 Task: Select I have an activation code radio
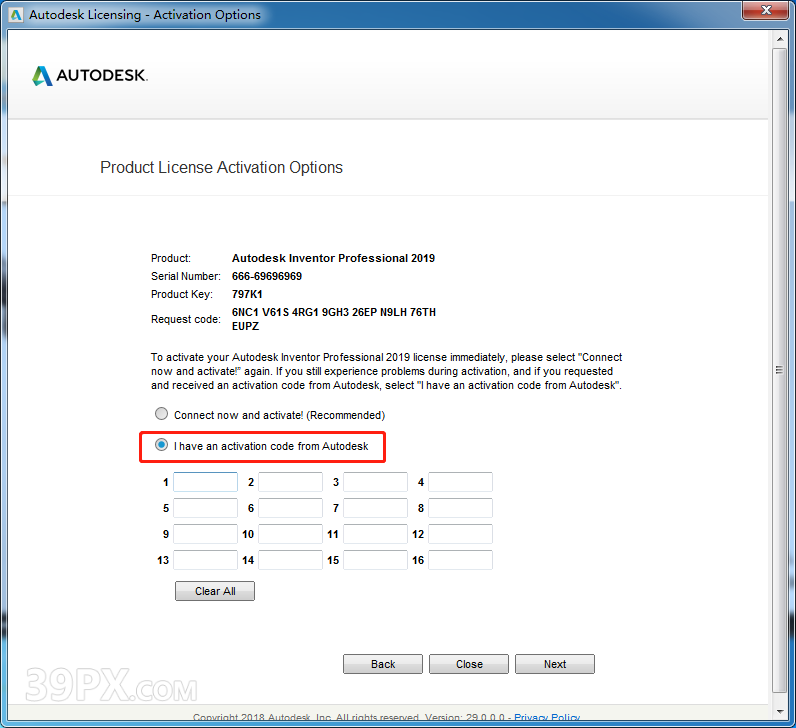point(161,445)
